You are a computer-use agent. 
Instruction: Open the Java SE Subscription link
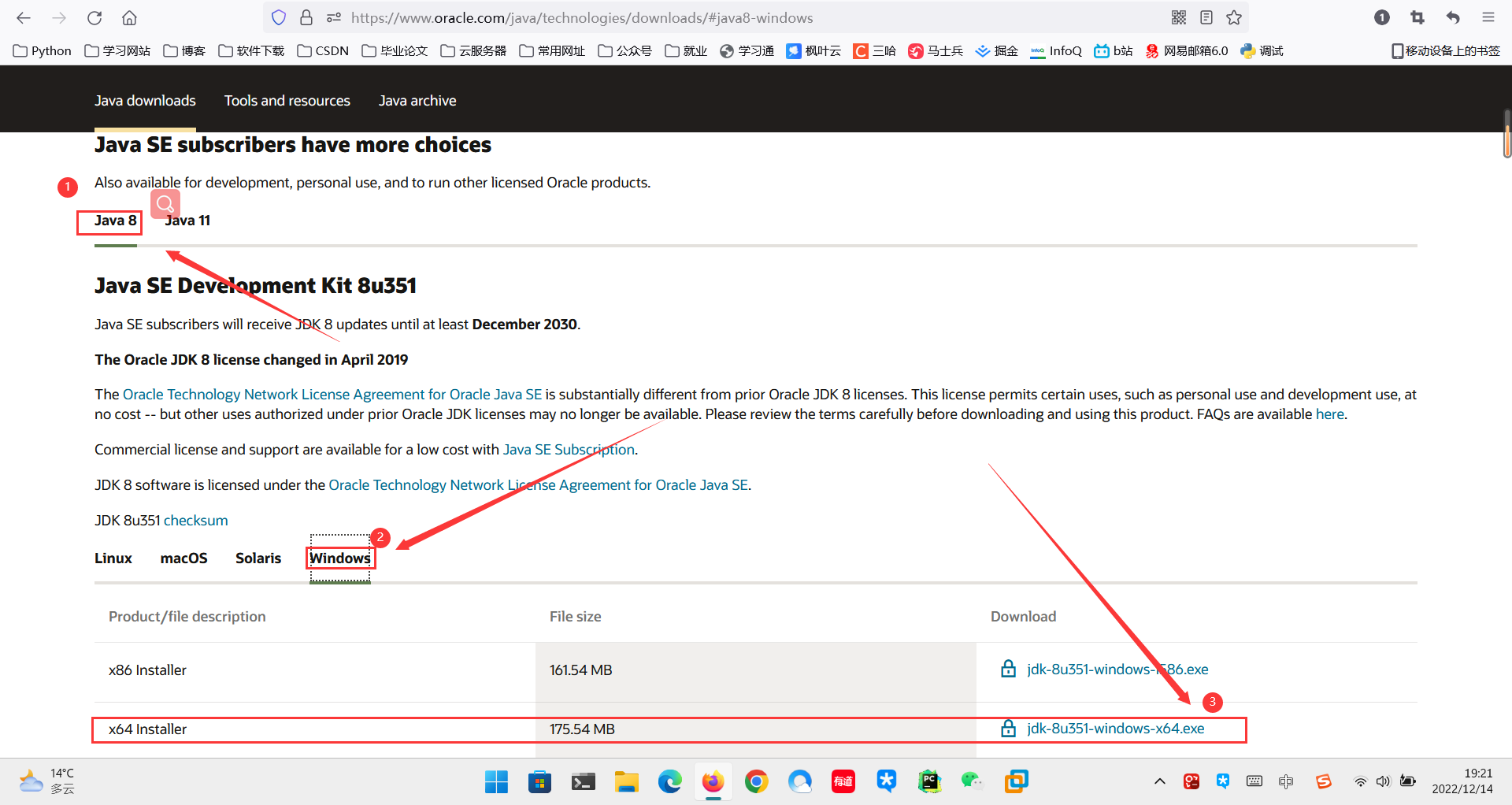coord(569,449)
